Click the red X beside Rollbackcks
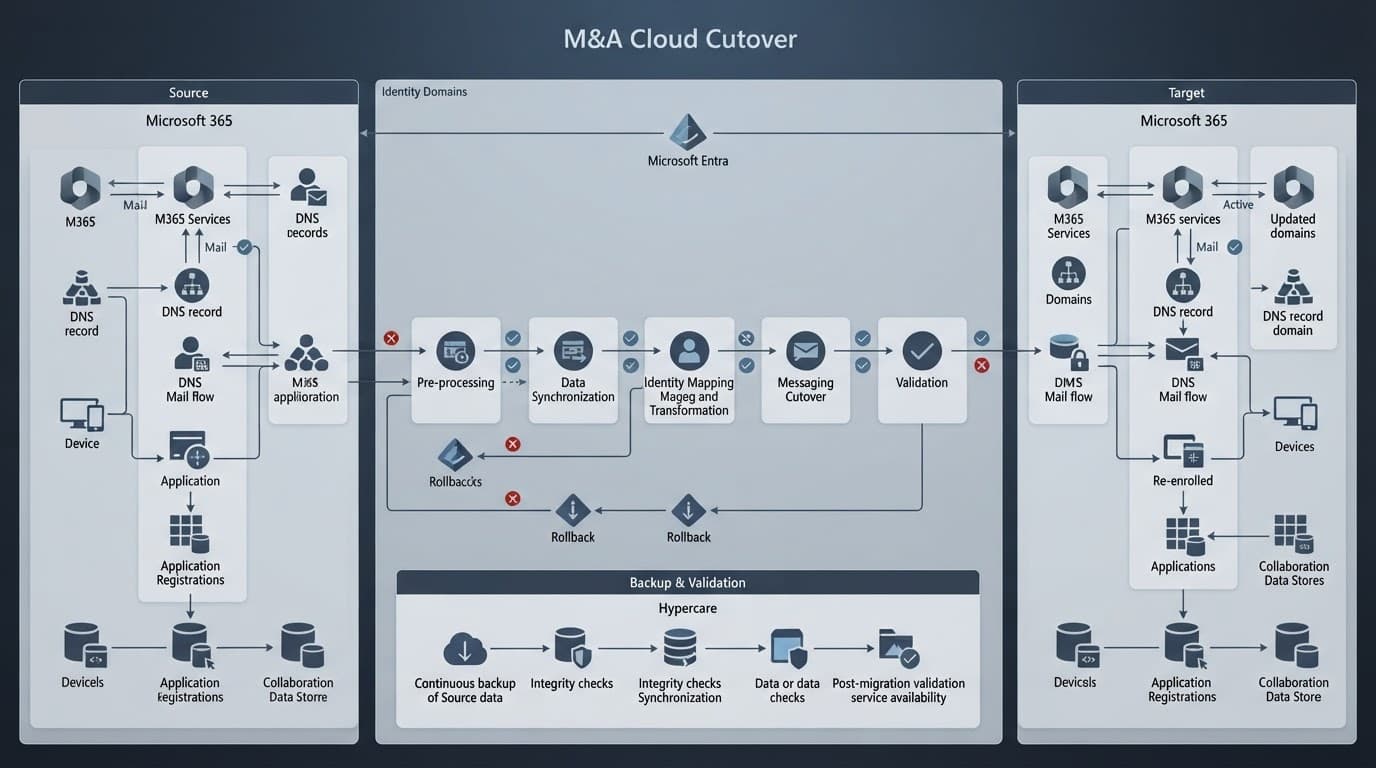1376x768 pixels. pos(513,444)
